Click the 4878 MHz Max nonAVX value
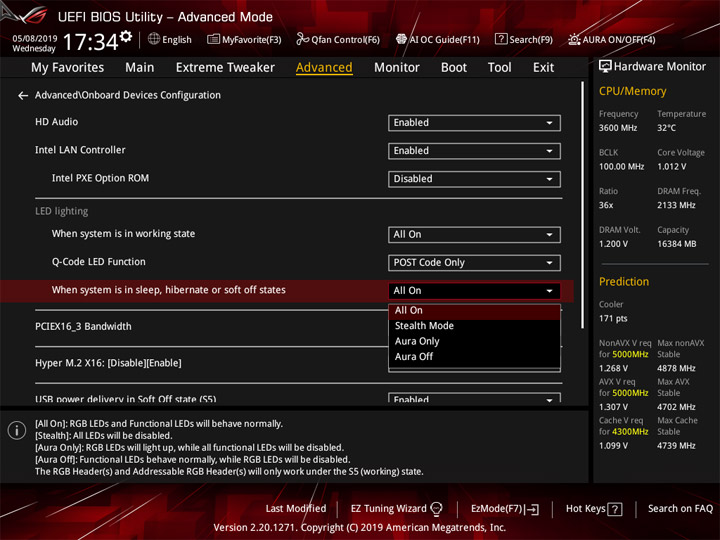The image size is (720, 540). pos(676,369)
